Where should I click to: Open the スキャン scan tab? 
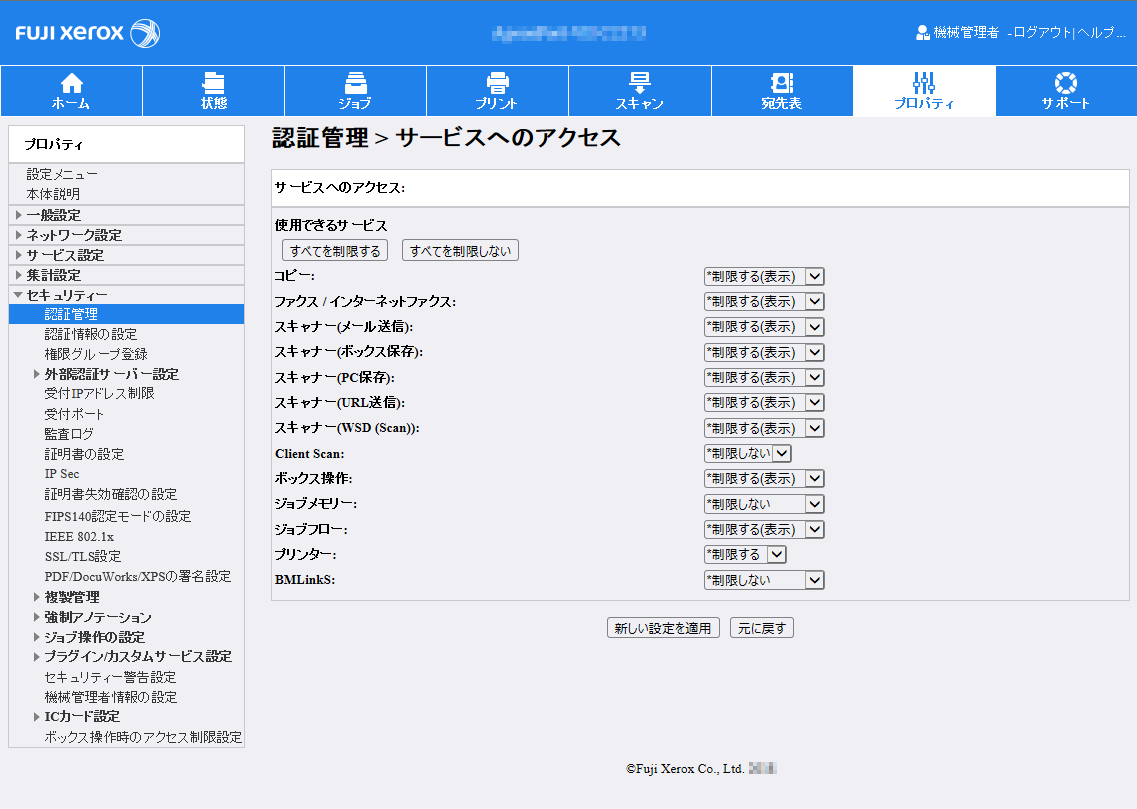(640, 91)
